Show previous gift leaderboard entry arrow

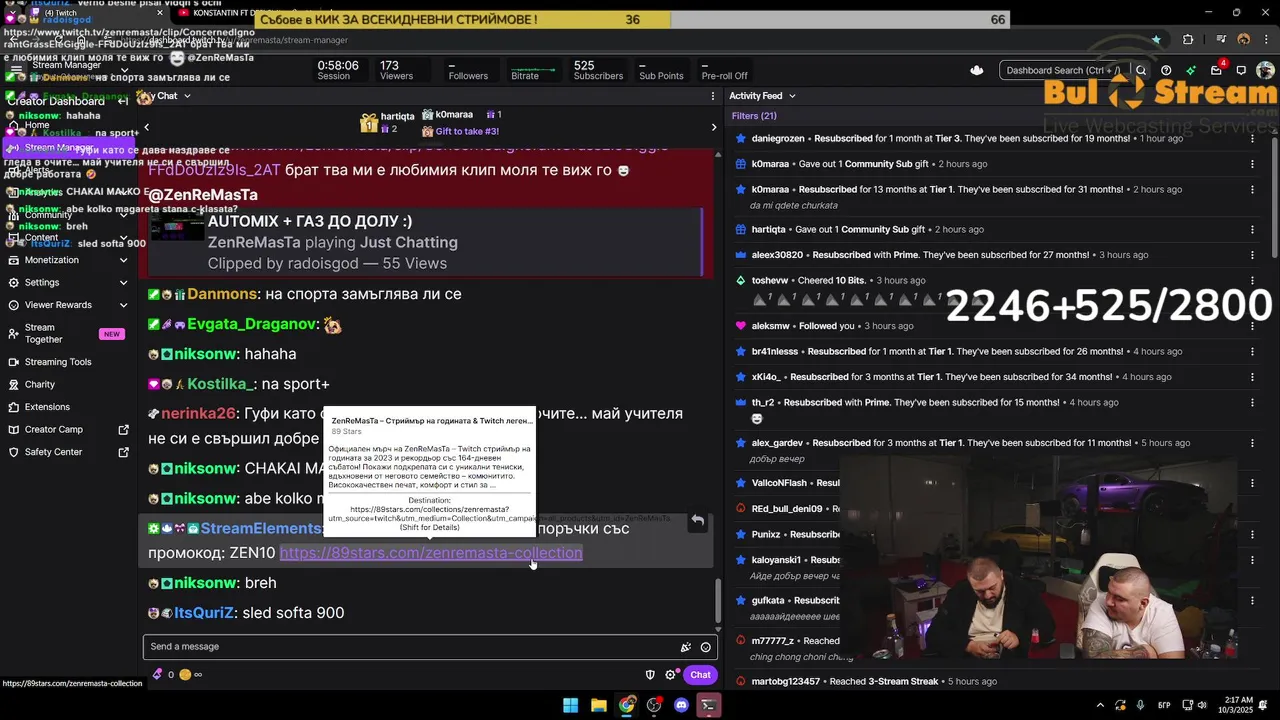coord(146,127)
